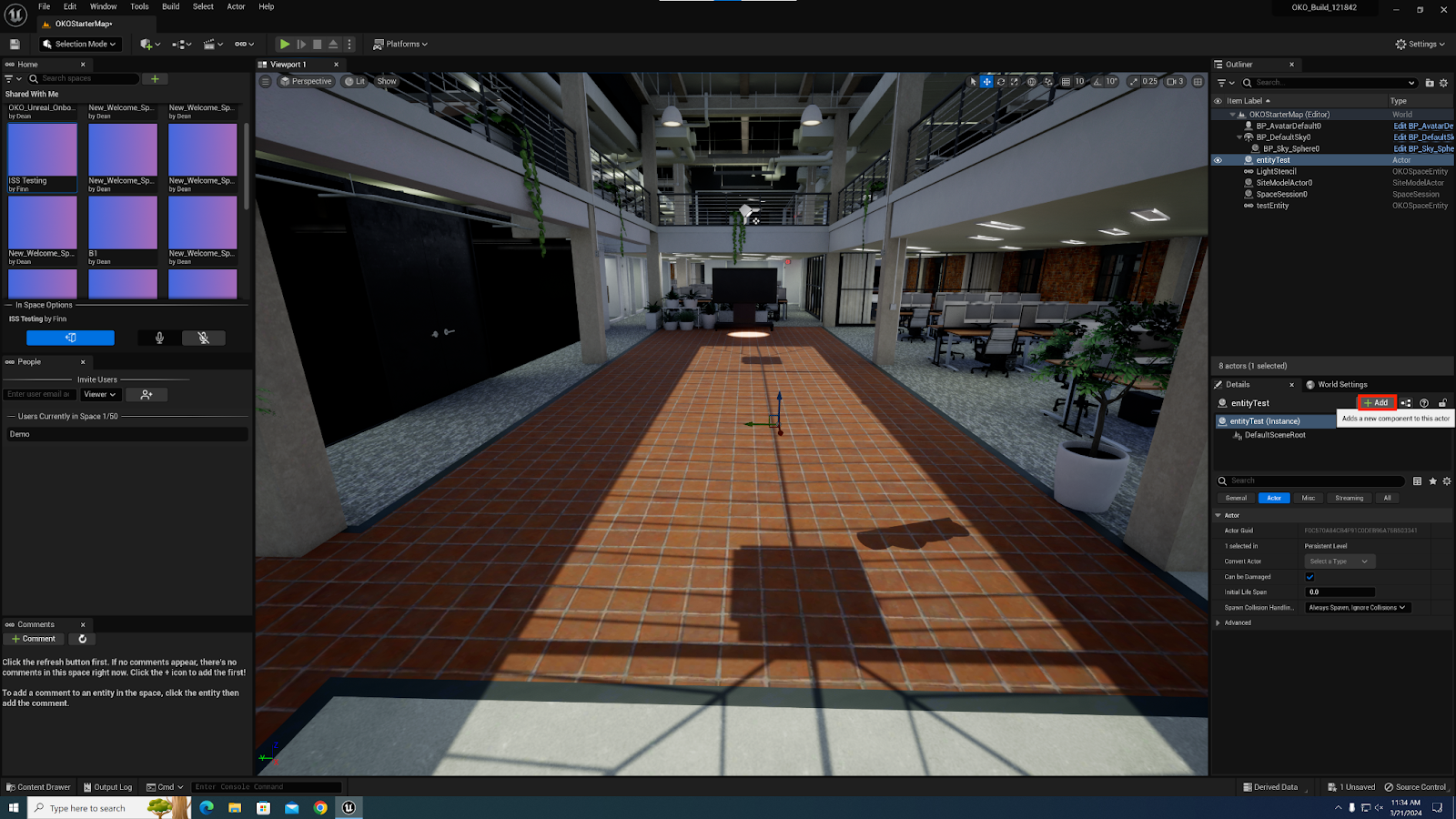Select the ISS Testing space thumbnail
Screen dimensions: 1456x819
pyautogui.click(x=43, y=150)
